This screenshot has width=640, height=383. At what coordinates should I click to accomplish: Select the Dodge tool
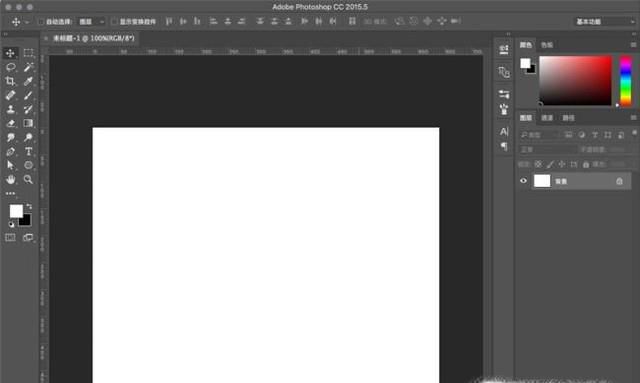(x=28, y=138)
